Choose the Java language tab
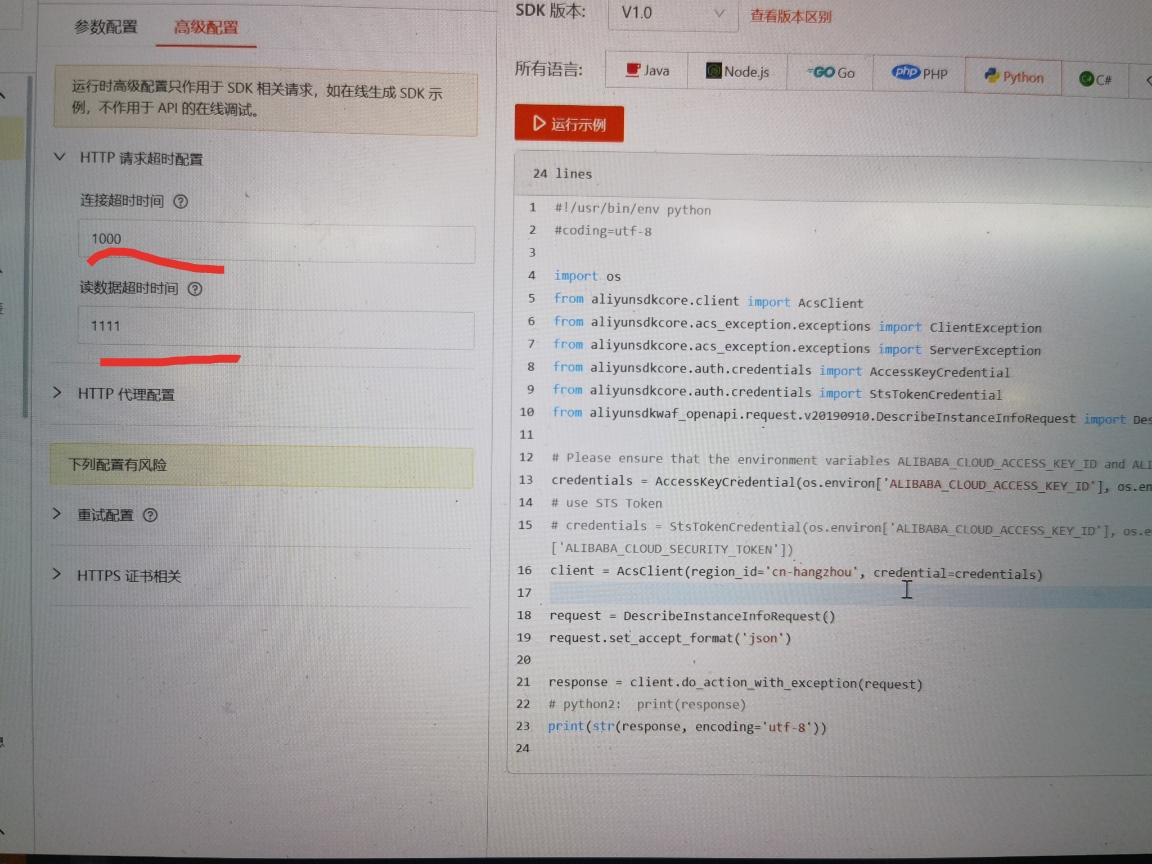 point(647,71)
